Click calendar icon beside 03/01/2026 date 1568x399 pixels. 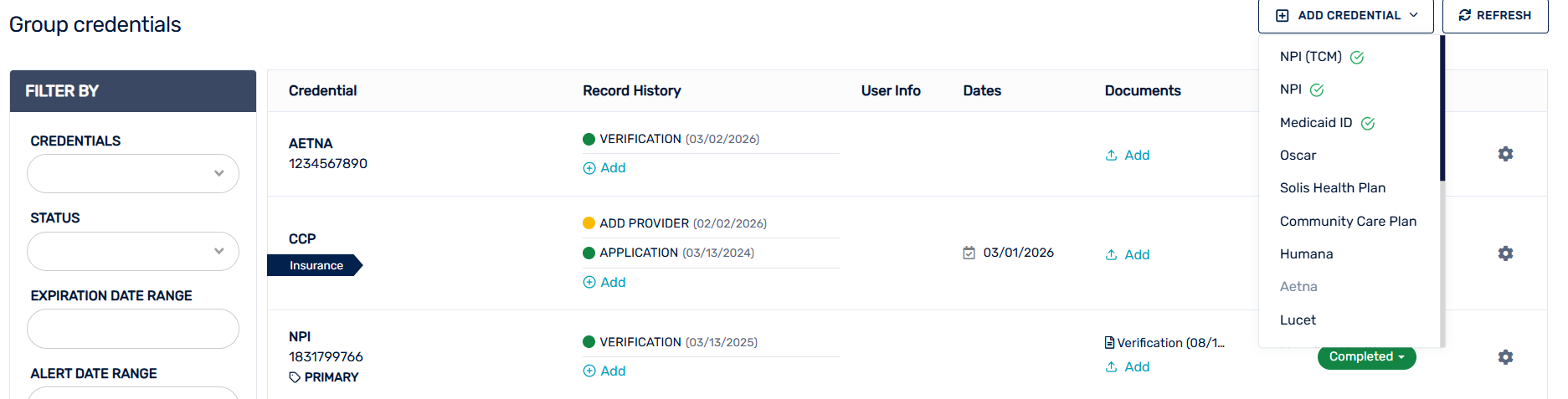tap(969, 253)
